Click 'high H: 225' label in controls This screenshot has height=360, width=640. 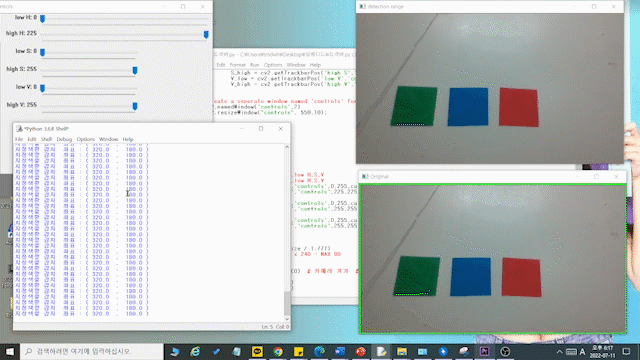[21, 33]
